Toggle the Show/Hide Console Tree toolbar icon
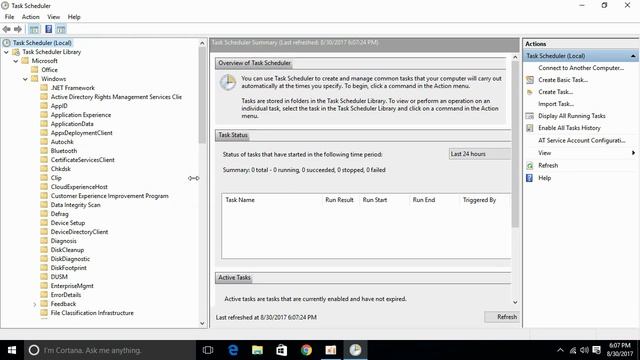 [34, 29]
